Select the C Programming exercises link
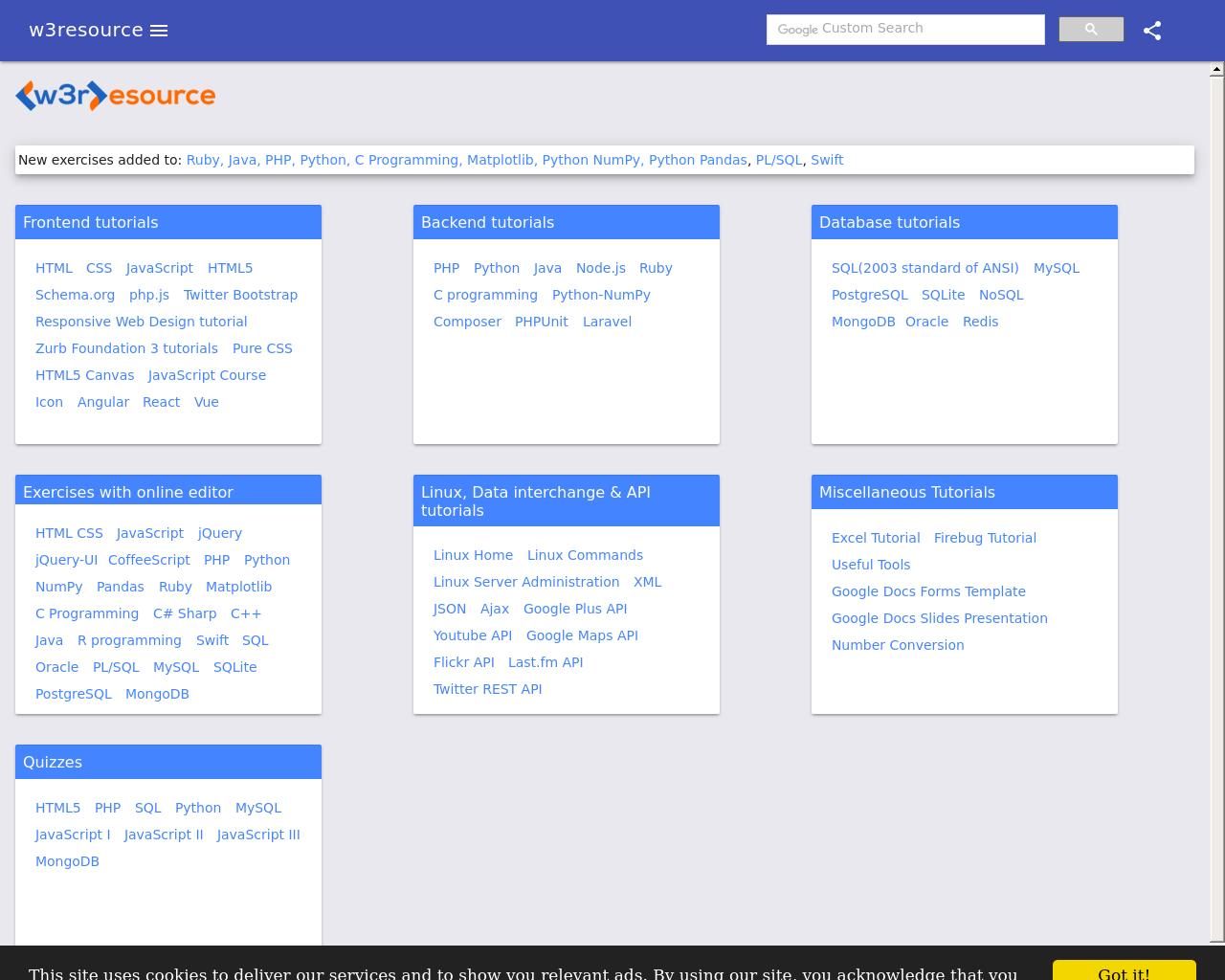Viewport: 1225px width, 980px height. click(87, 613)
